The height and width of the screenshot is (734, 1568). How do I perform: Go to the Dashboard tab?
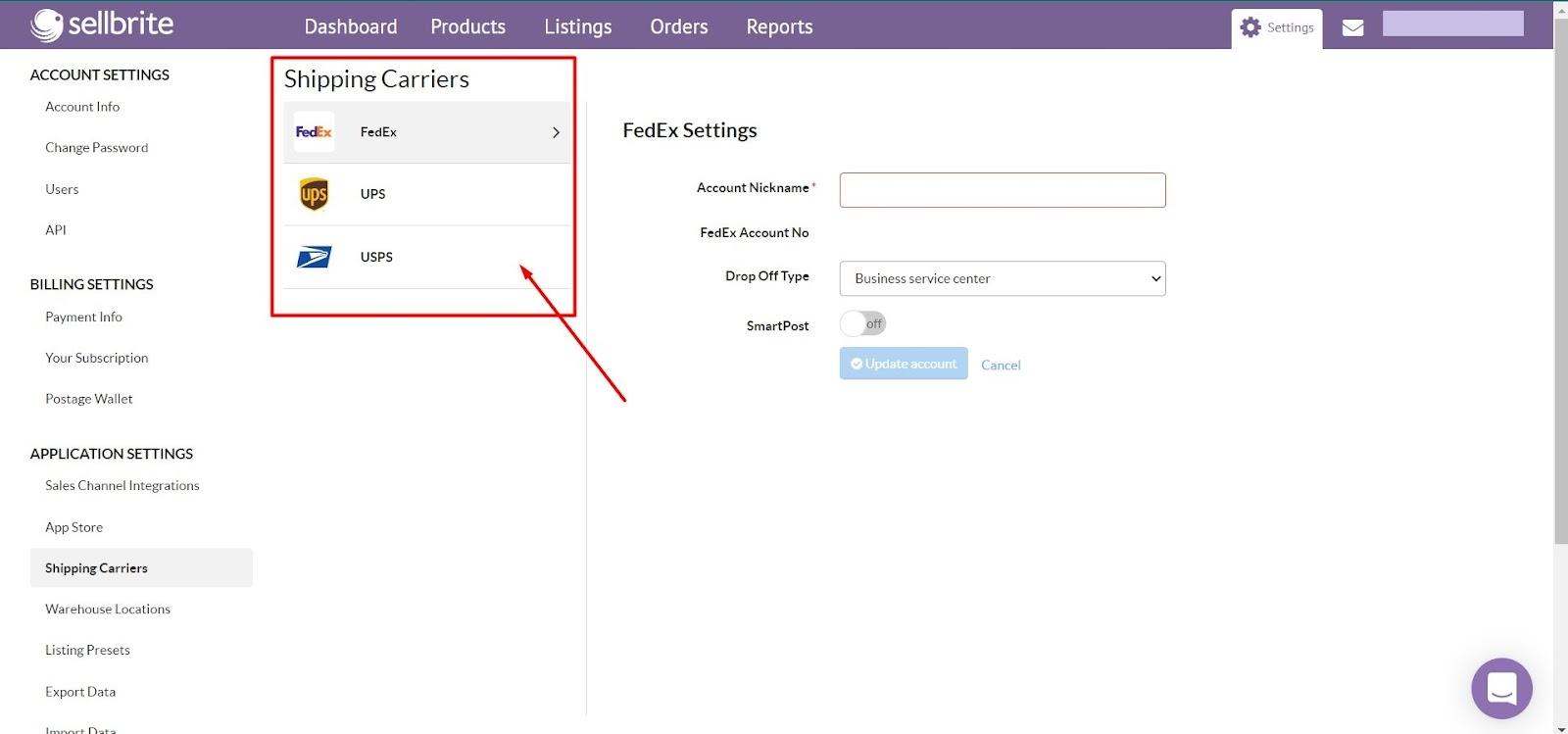351,26
